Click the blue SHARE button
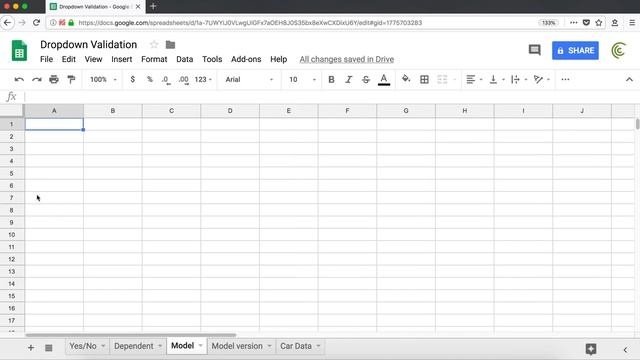 click(575, 51)
